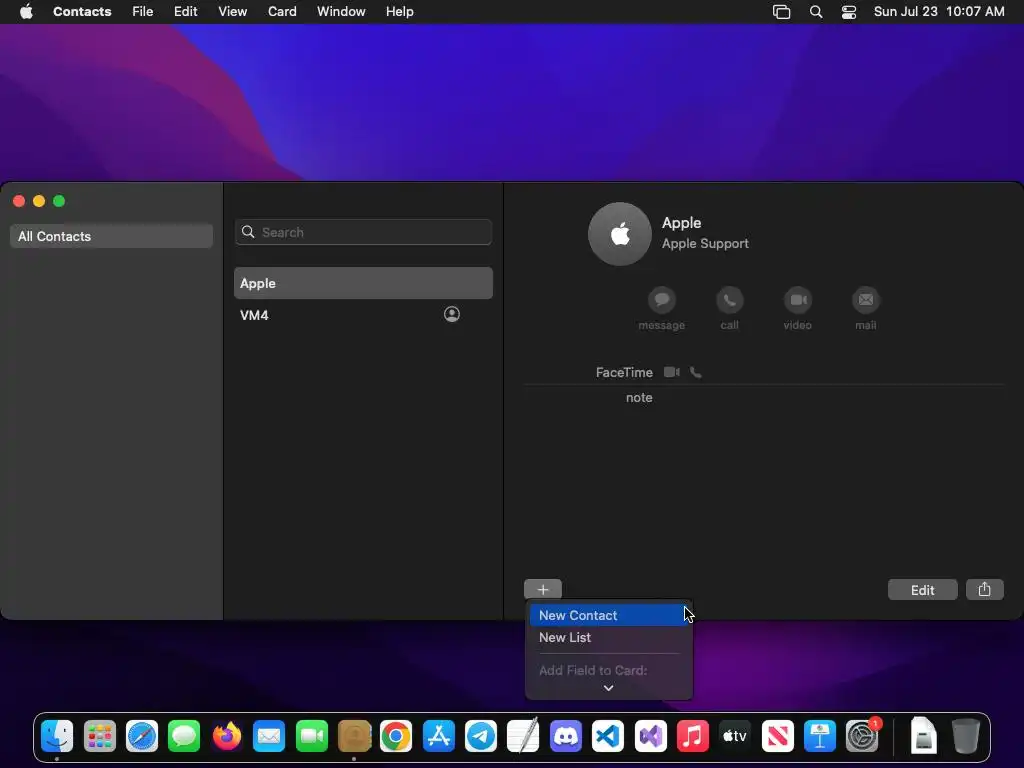Open the Help menu
Viewport: 1024px width, 768px height.
pyautogui.click(x=400, y=12)
